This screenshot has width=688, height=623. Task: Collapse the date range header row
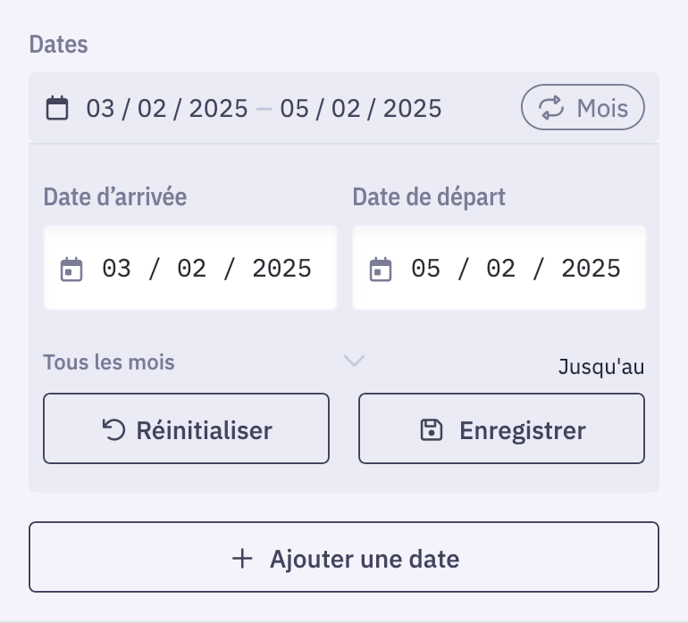point(344,107)
